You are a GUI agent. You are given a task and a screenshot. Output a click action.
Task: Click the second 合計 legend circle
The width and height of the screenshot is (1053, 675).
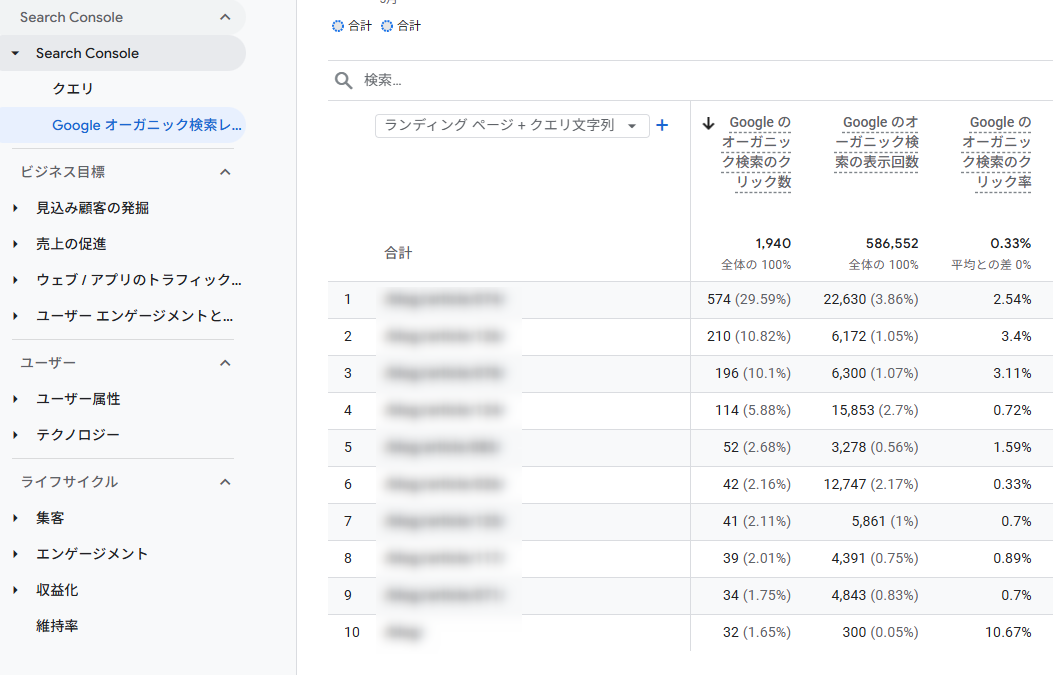pyautogui.click(x=387, y=26)
